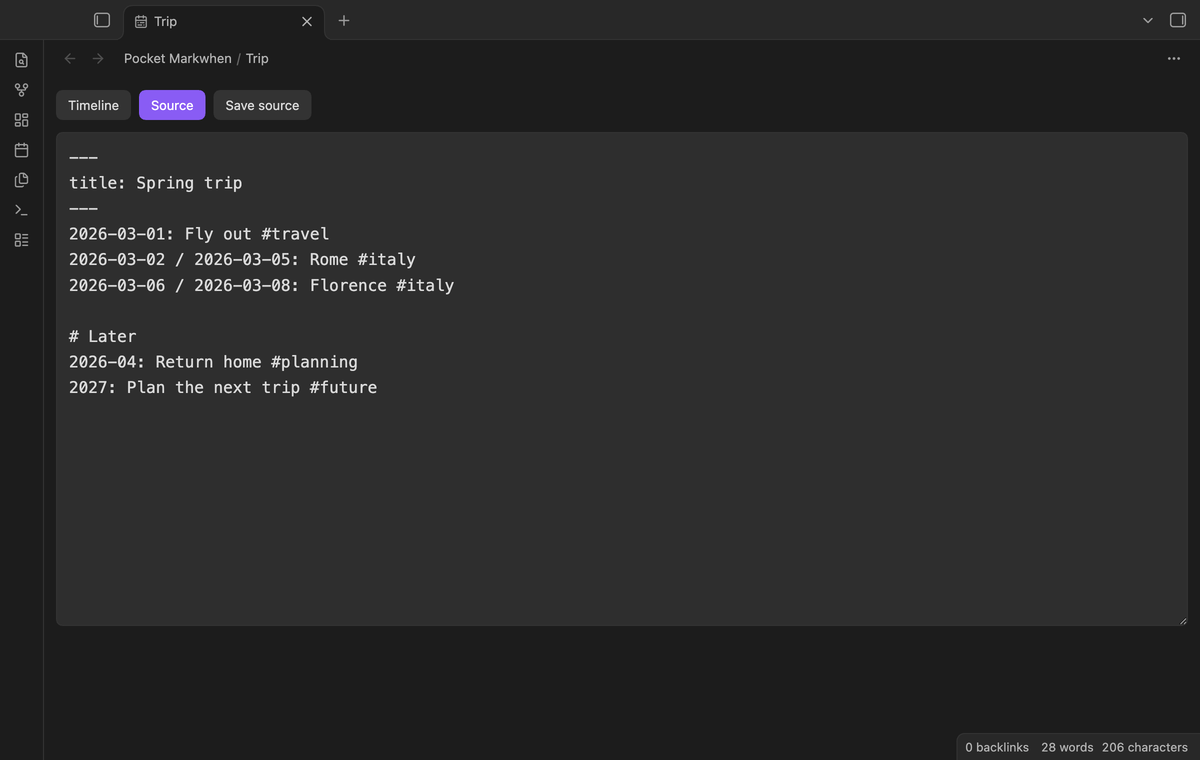Click the calendar icon in the Trip tab

pos(141,21)
